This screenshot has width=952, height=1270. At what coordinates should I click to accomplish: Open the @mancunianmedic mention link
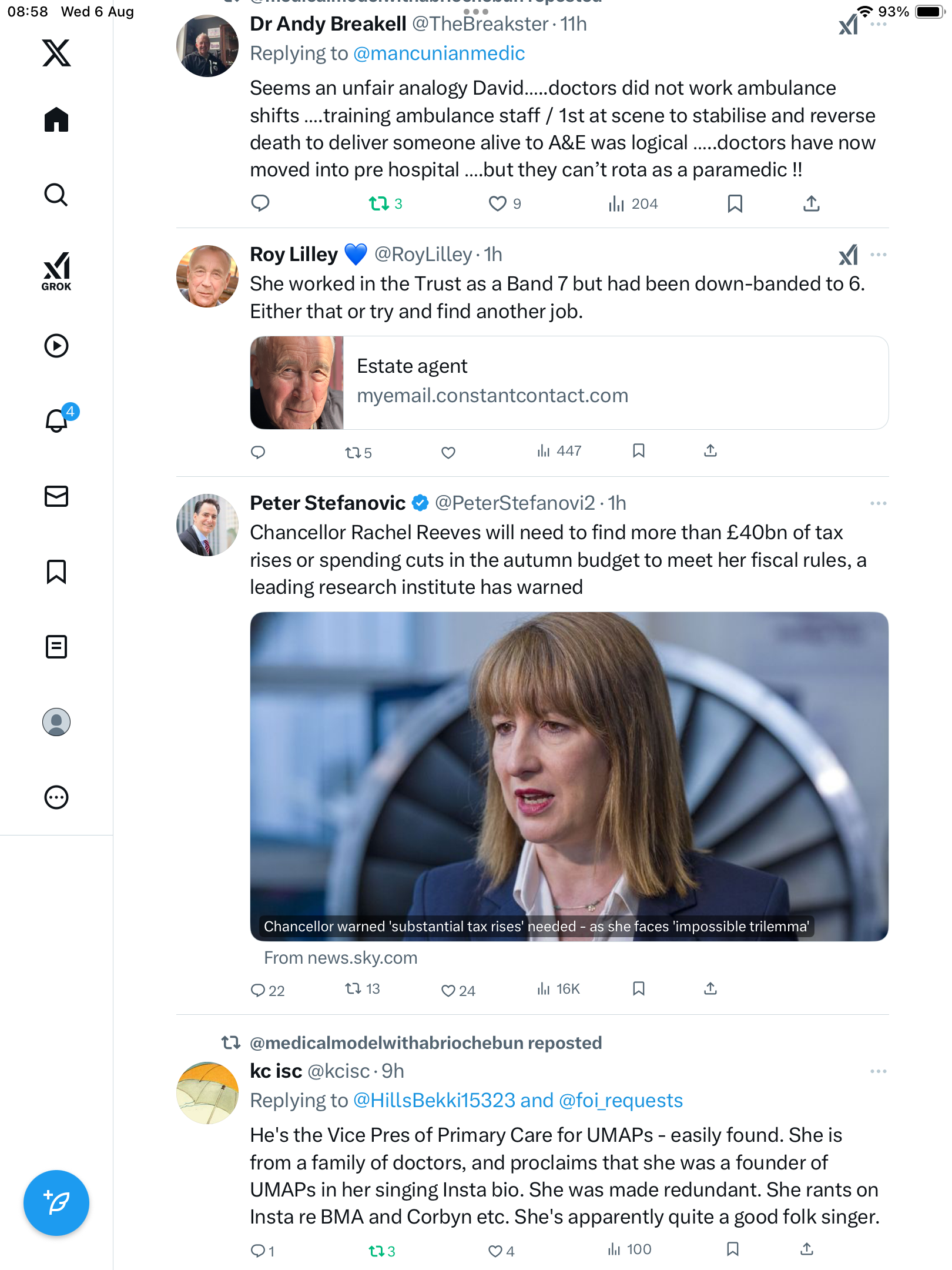(x=439, y=54)
